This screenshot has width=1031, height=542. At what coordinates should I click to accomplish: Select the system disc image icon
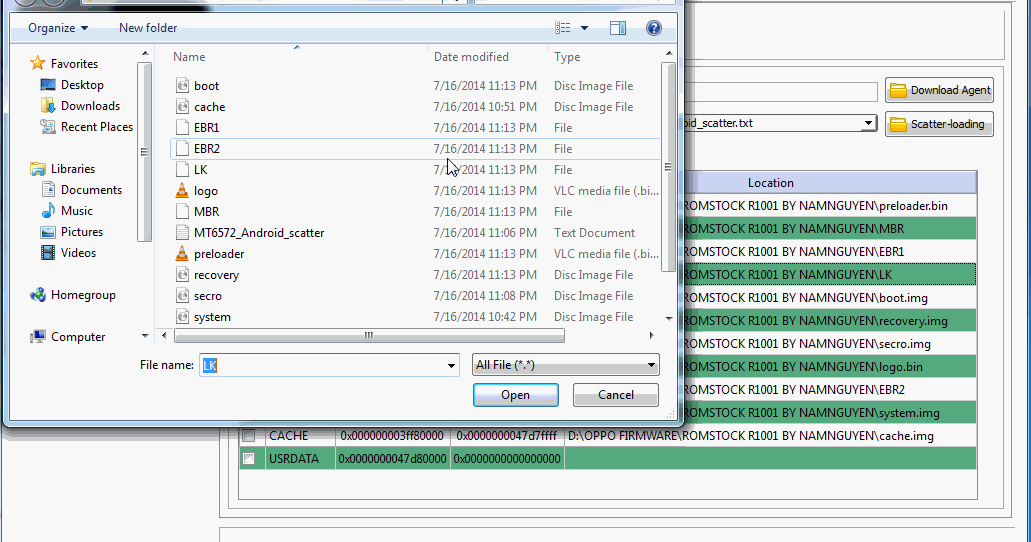pos(183,317)
